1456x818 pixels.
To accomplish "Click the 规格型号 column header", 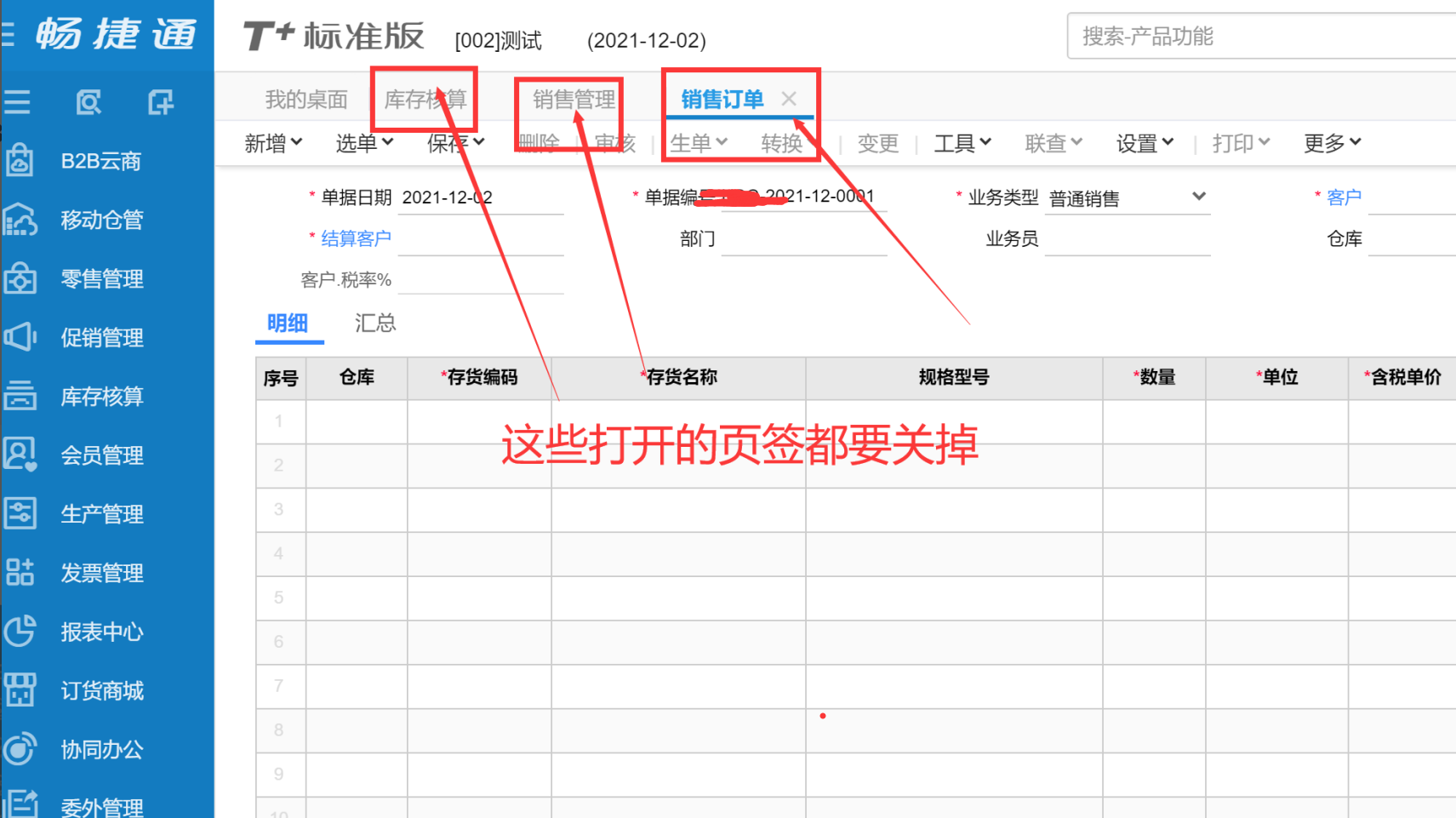I will point(954,378).
